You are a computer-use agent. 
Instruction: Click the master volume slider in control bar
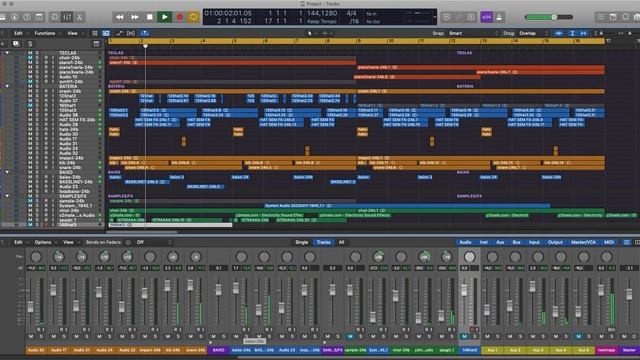pyautogui.click(x=549, y=17)
